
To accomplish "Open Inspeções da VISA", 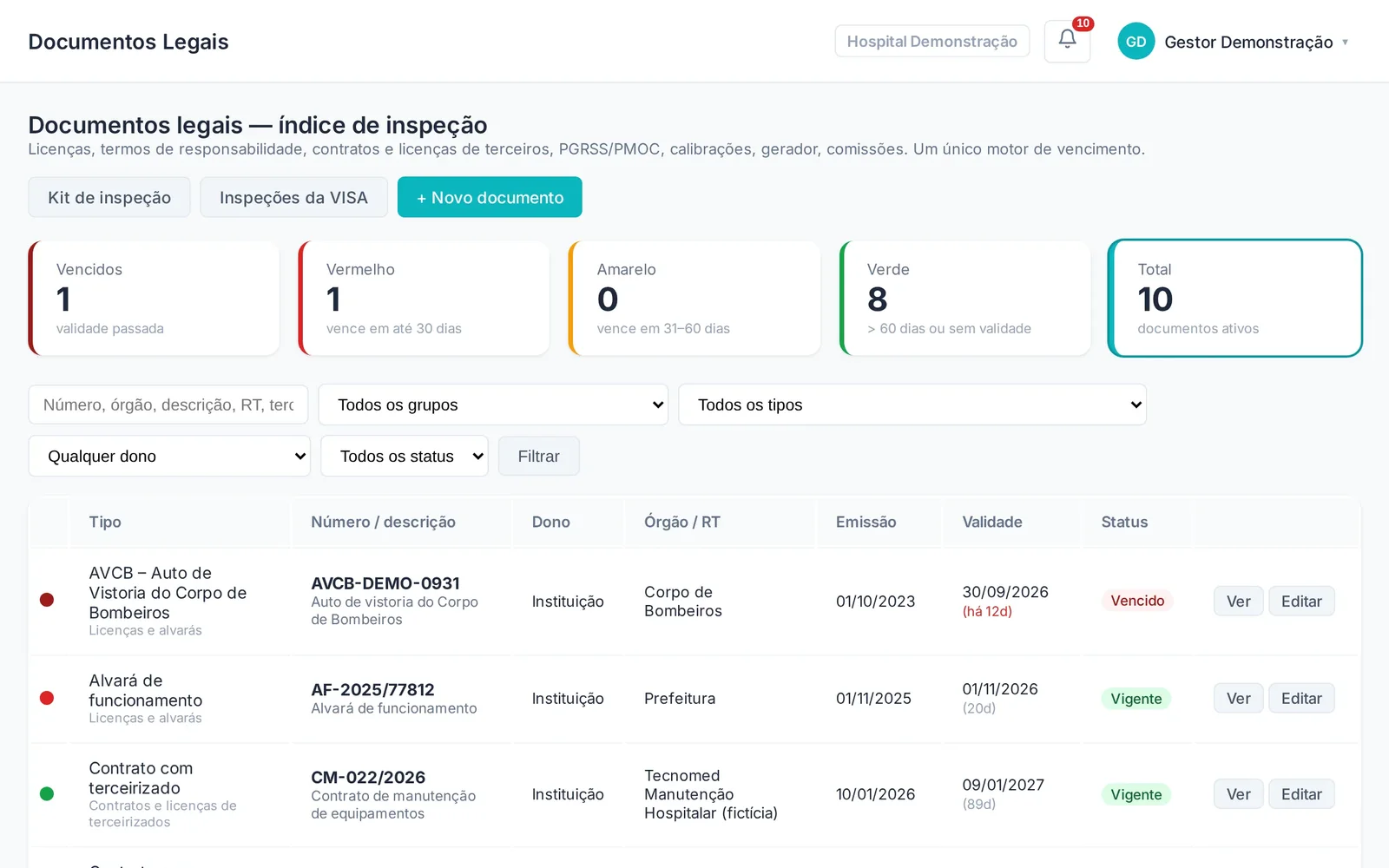I will (x=293, y=197).
